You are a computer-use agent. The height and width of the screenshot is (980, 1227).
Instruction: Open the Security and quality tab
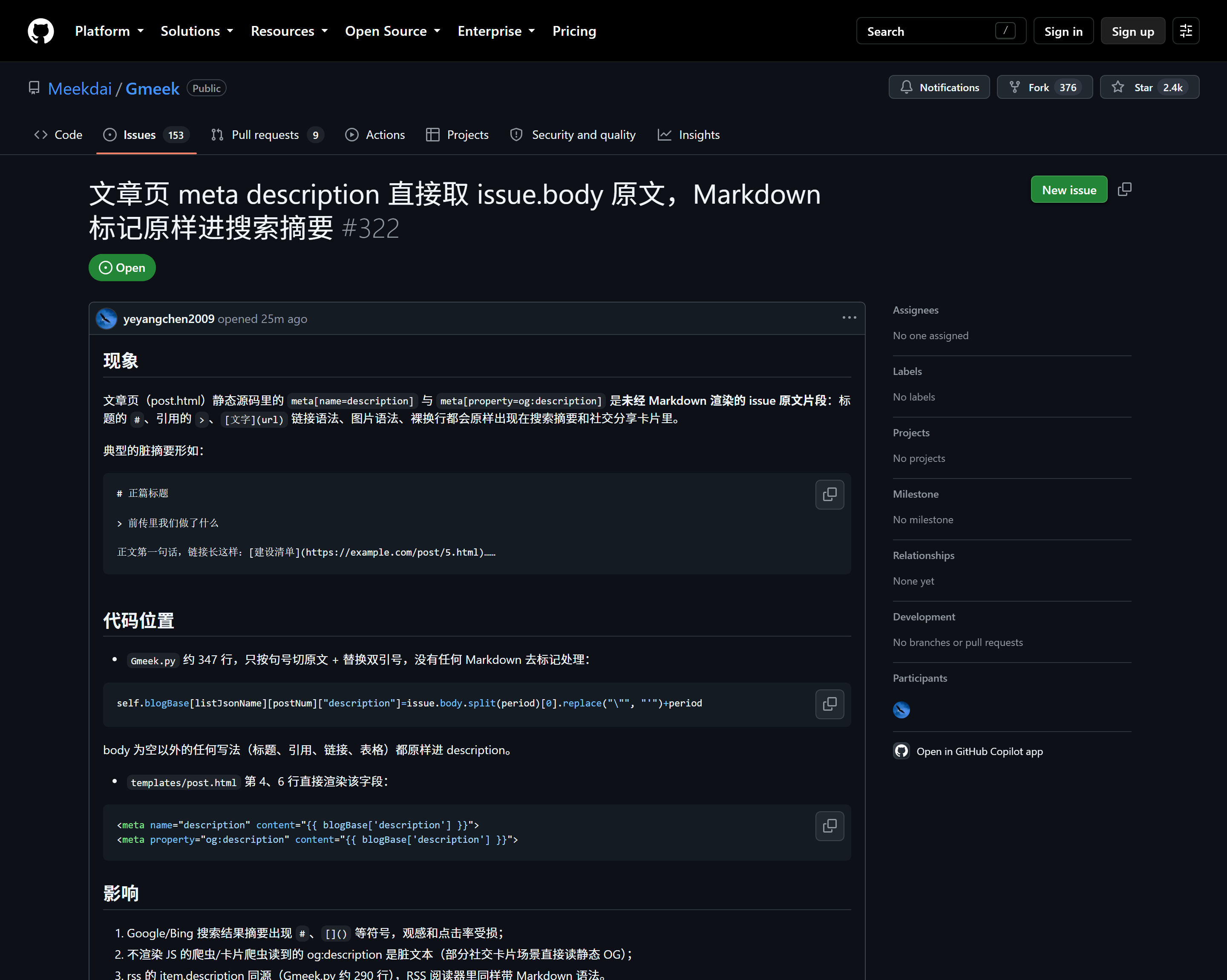pyautogui.click(x=573, y=135)
